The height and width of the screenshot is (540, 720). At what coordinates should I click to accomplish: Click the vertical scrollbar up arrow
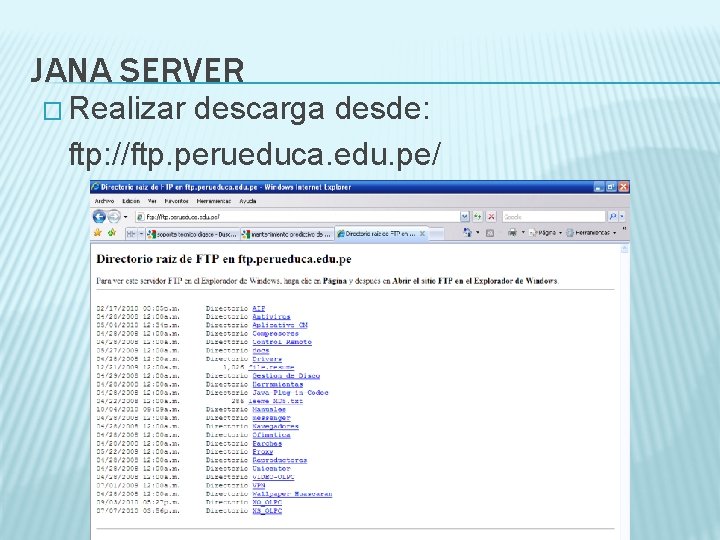(x=624, y=249)
